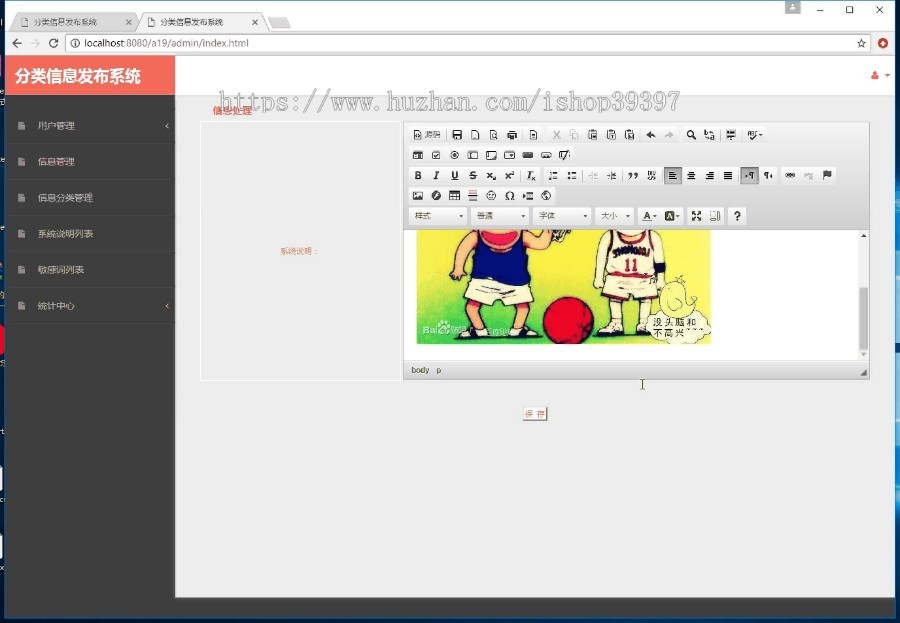The width and height of the screenshot is (900, 623).
Task: Insert a Textarea form element
Action: (491, 155)
